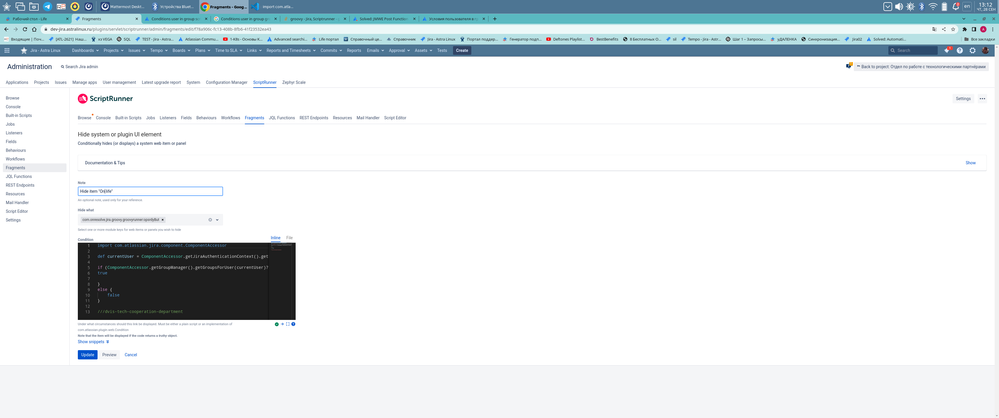Open the browser extensions puzzle icon
999x418 pixels.
[x=965, y=29]
